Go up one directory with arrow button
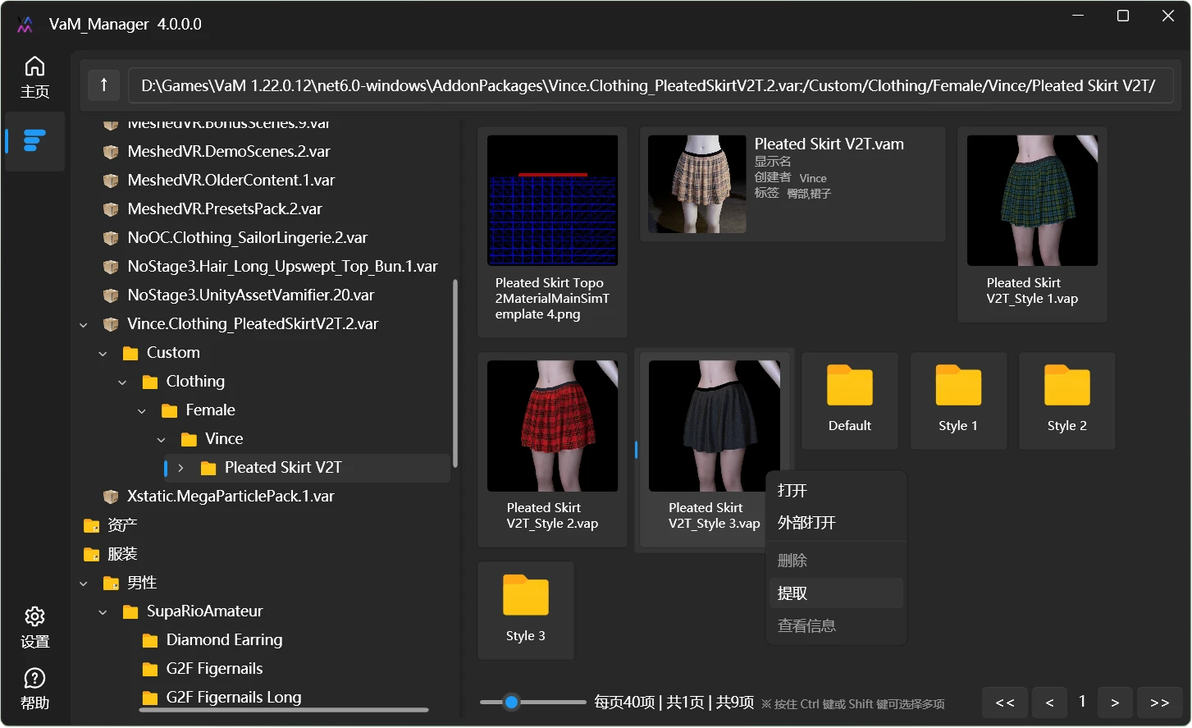Screen dimensions: 1192x728 tap(104, 85)
